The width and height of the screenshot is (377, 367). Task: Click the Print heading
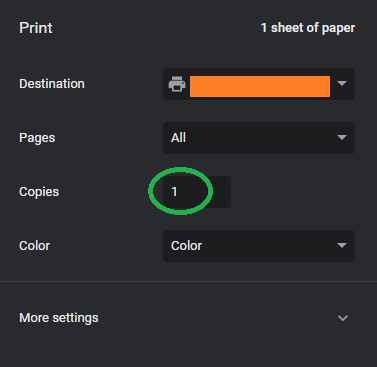coord(36,28)
